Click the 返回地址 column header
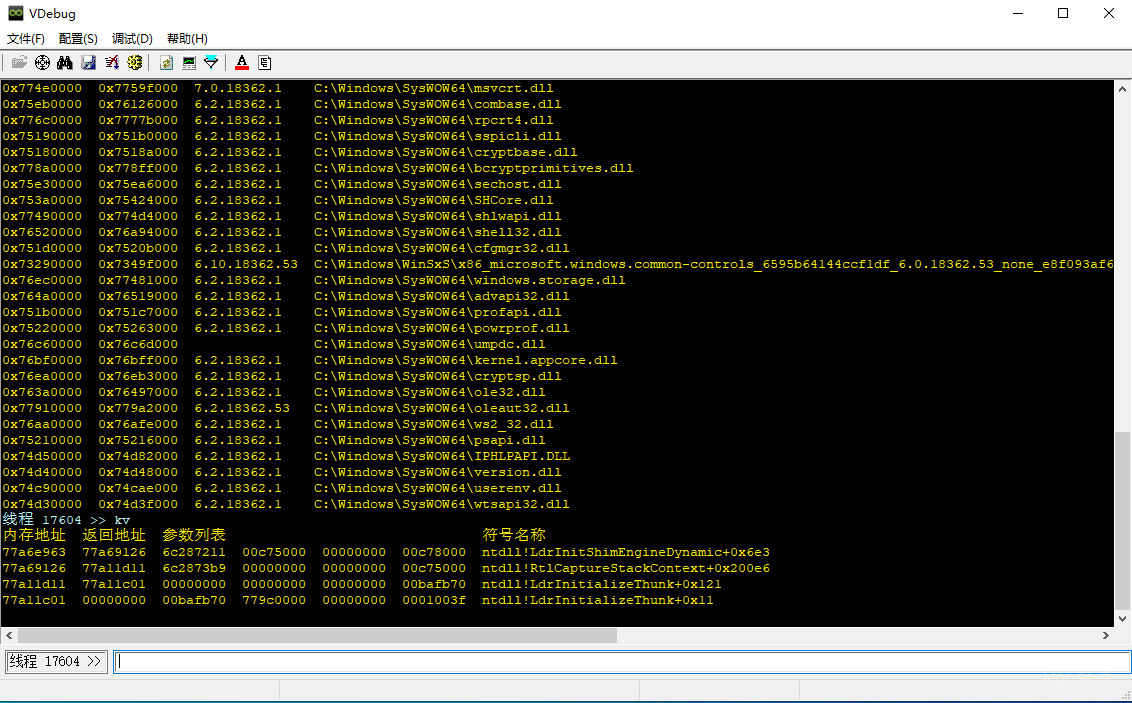 pyautogui.click(x=114, y=535)
